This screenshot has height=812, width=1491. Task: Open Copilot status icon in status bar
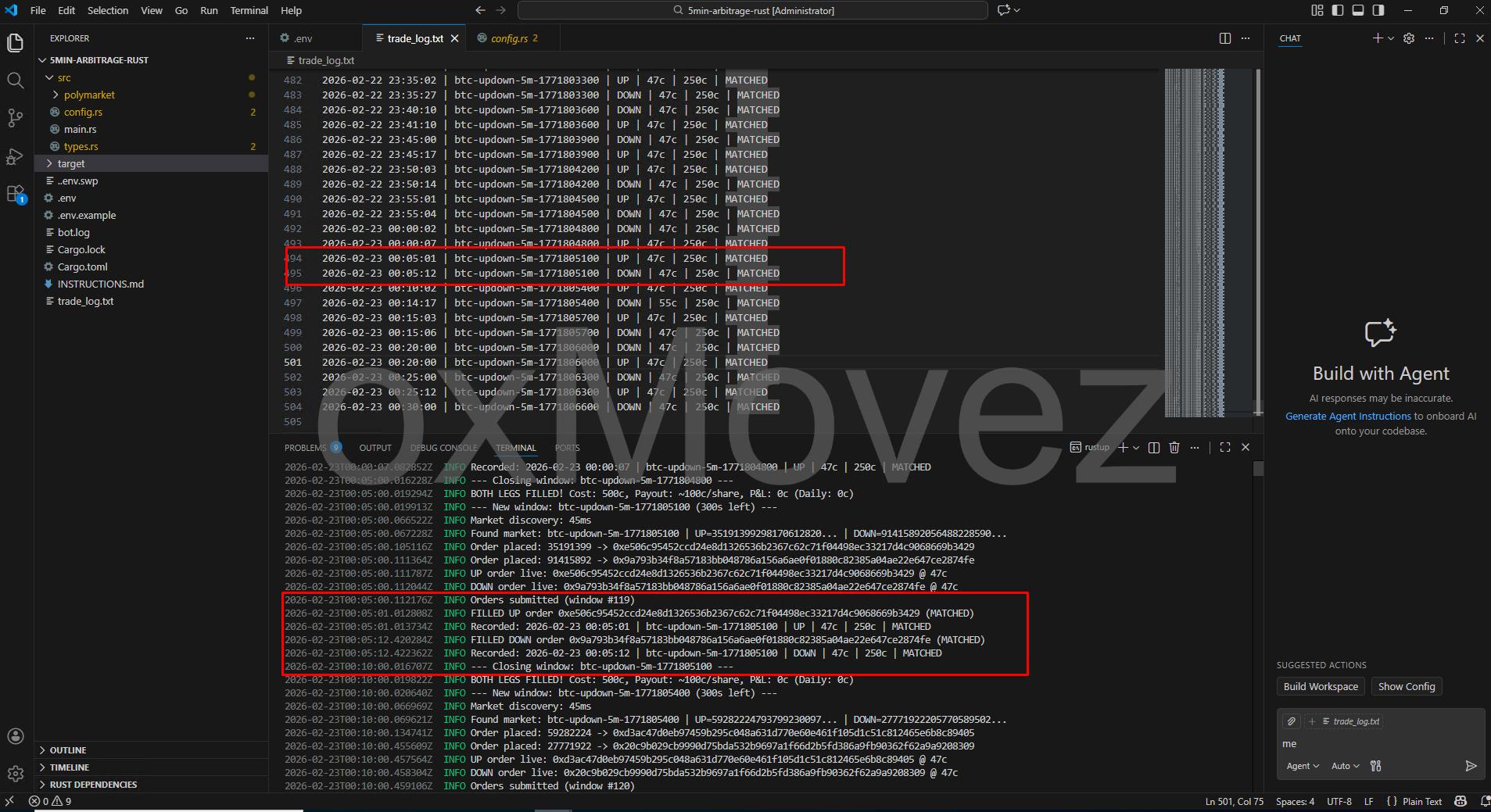[x=1461, y=801]
